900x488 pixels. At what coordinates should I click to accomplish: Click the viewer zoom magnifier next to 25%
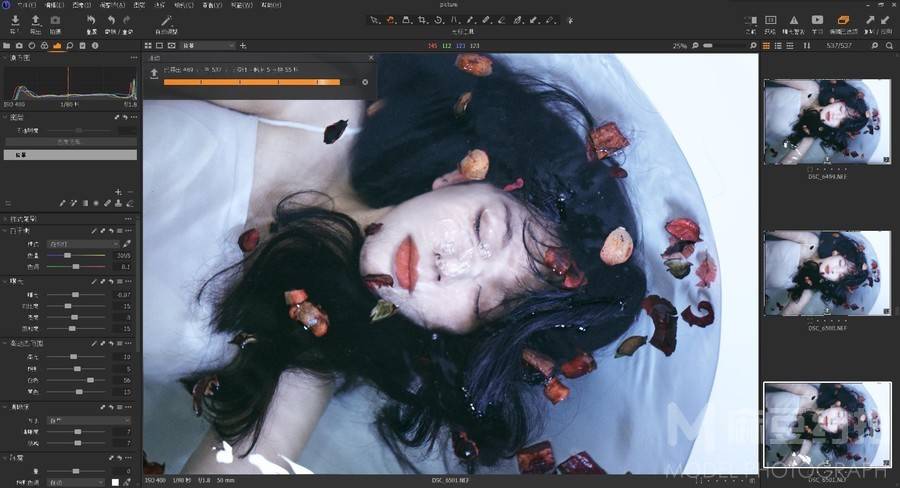point(695,45)
